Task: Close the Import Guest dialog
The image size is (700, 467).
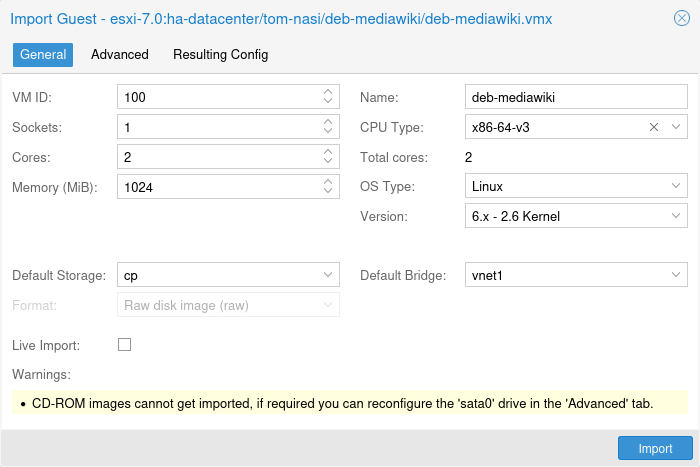Action: (x=681, y=18)
